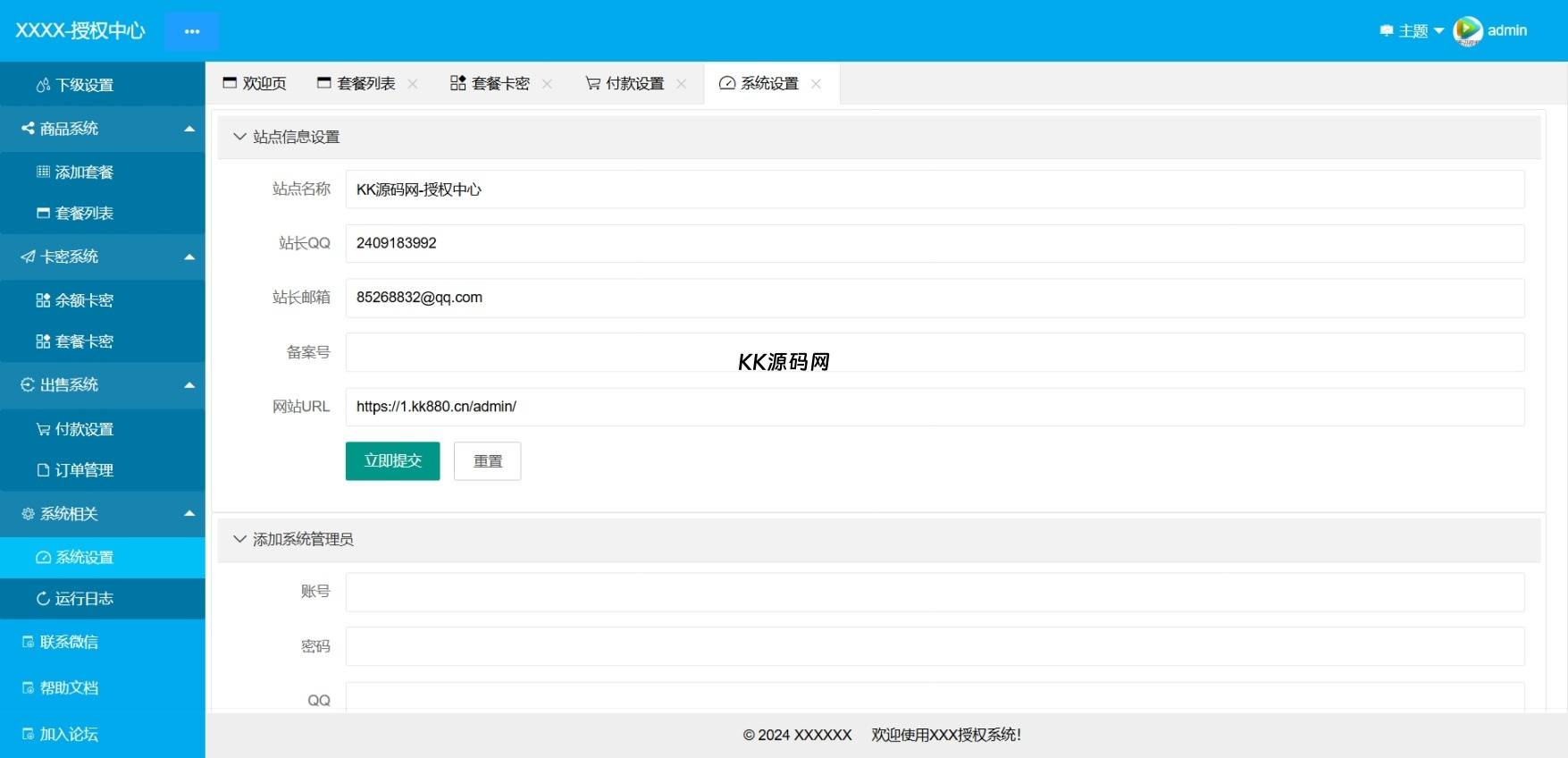Open 余额卡密 in the sidebar

84,300
